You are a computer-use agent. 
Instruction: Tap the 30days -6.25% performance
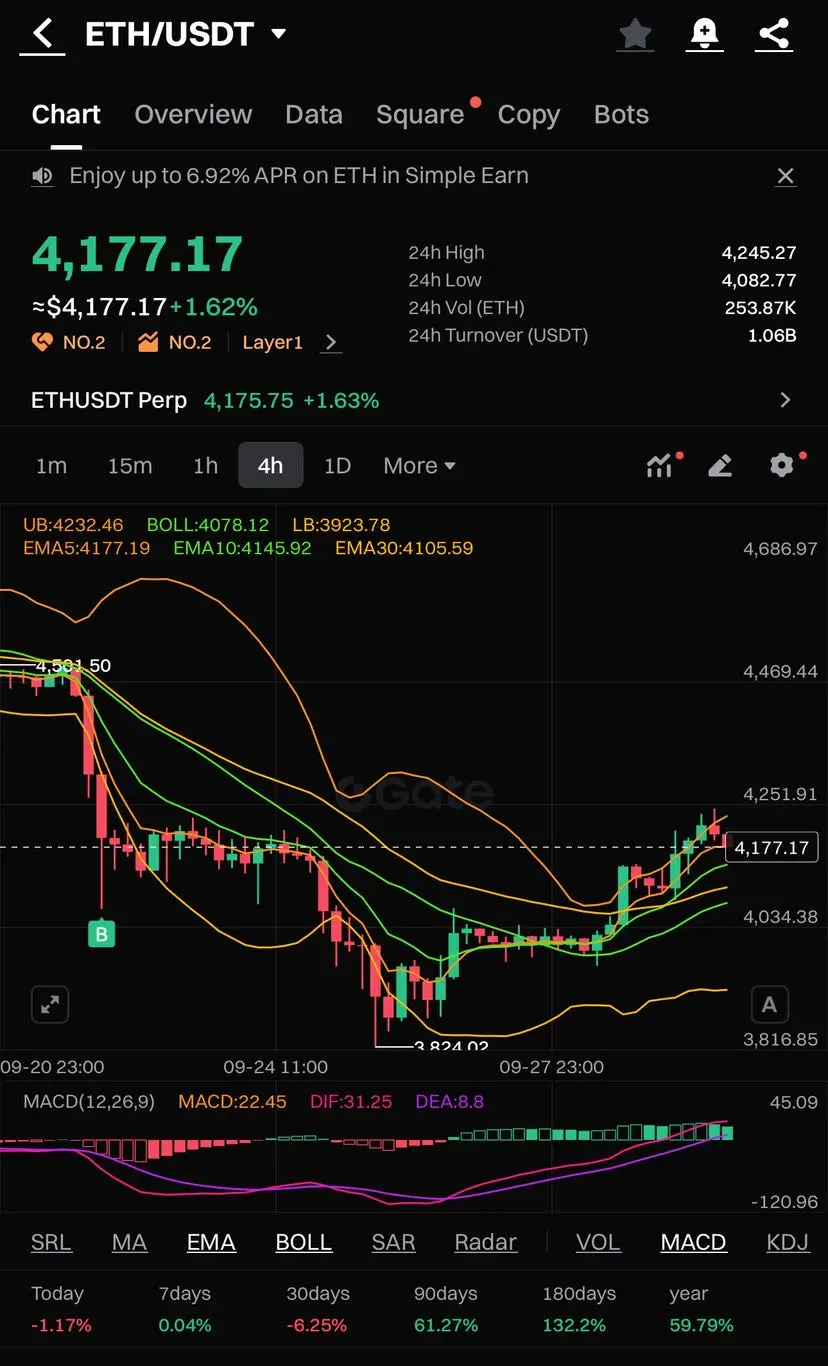[x=318, y=1309]
